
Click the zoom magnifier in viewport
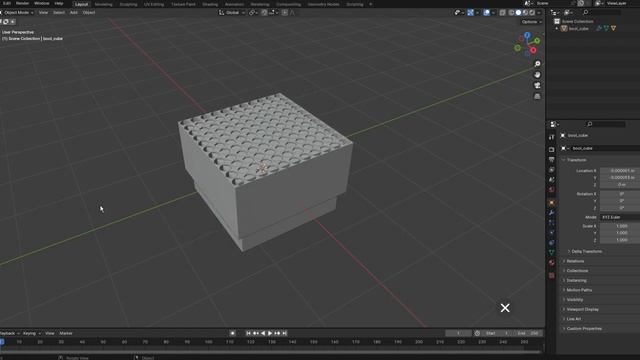pos(537,64)
